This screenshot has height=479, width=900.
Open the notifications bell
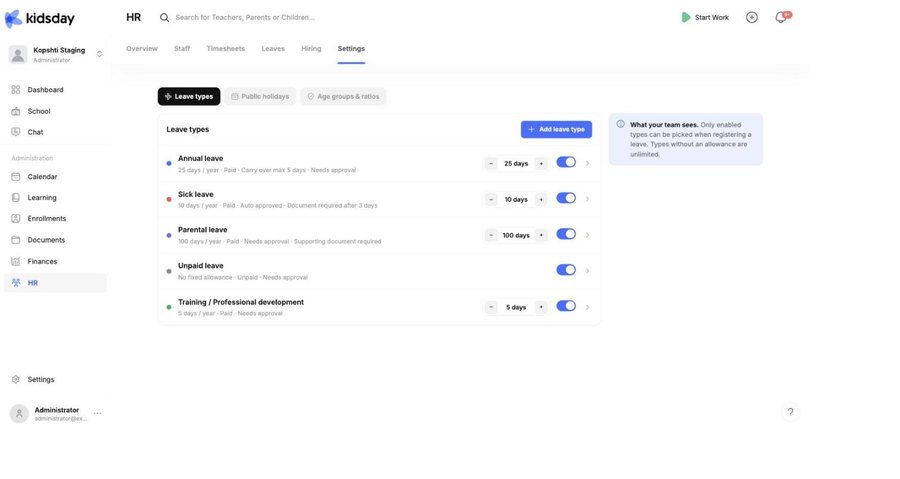pyautogui.click(x=781, y=17)
